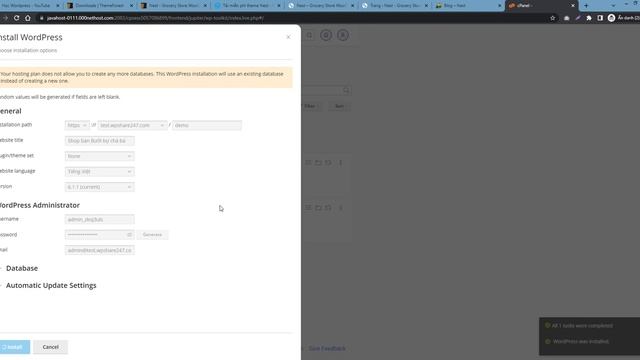Click the Filter button behind the dialog

pos(310,106)
